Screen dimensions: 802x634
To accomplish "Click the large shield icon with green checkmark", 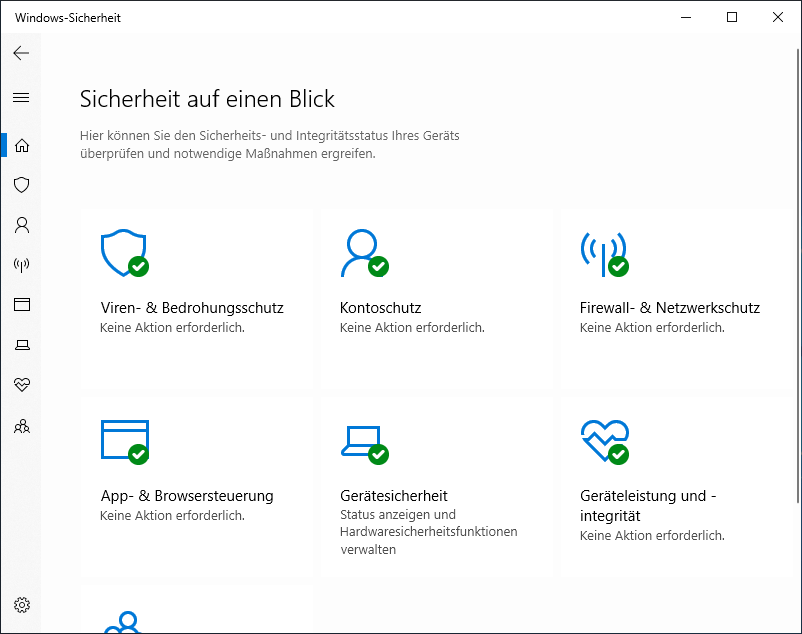I will coord(124,254).
